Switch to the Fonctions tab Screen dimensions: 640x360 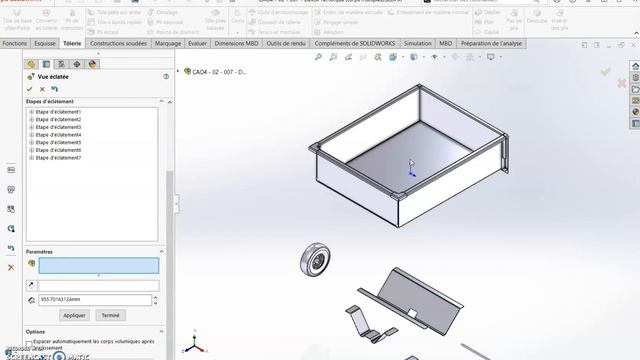coord(15,43)
